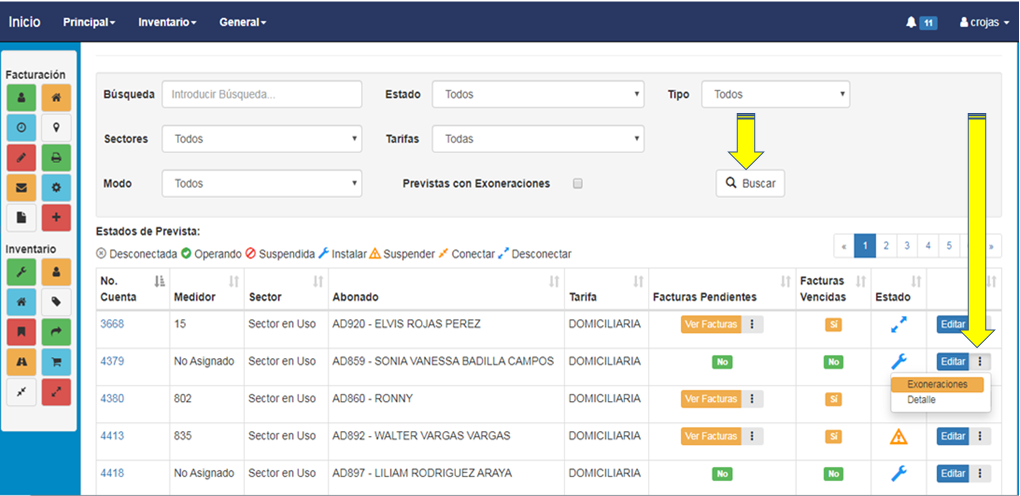Expand the Sectores dropdown
The width and height of the screenshot is (1020, 496).
(262, 139)
